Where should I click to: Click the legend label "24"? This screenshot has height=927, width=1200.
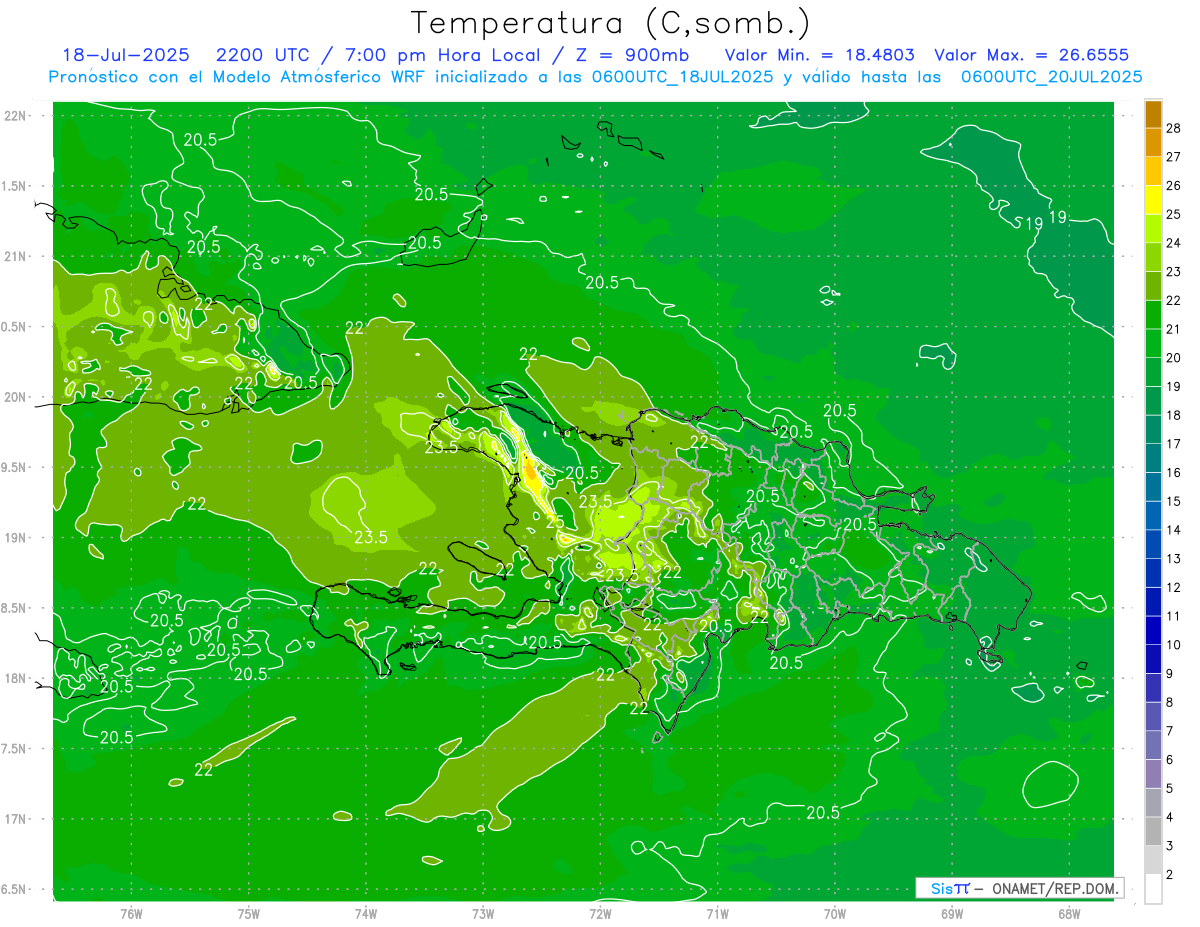(x=1173, y=243)
